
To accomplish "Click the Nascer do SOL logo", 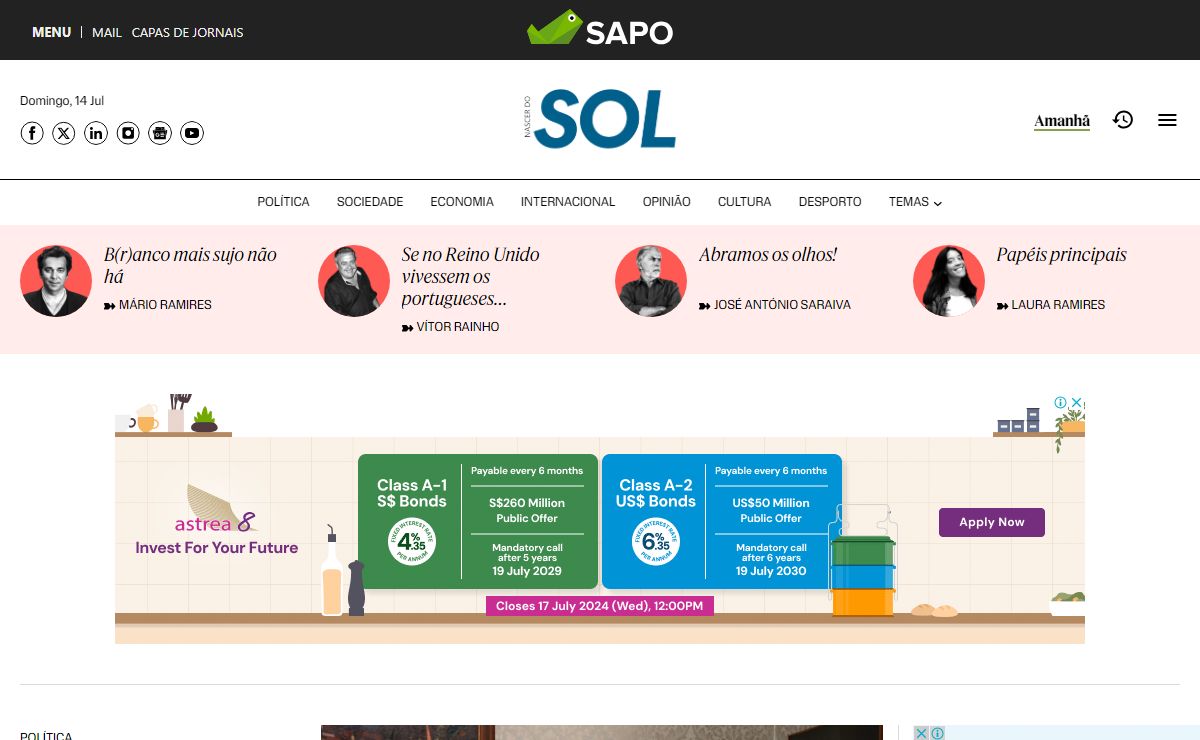I will coord(600,119).
